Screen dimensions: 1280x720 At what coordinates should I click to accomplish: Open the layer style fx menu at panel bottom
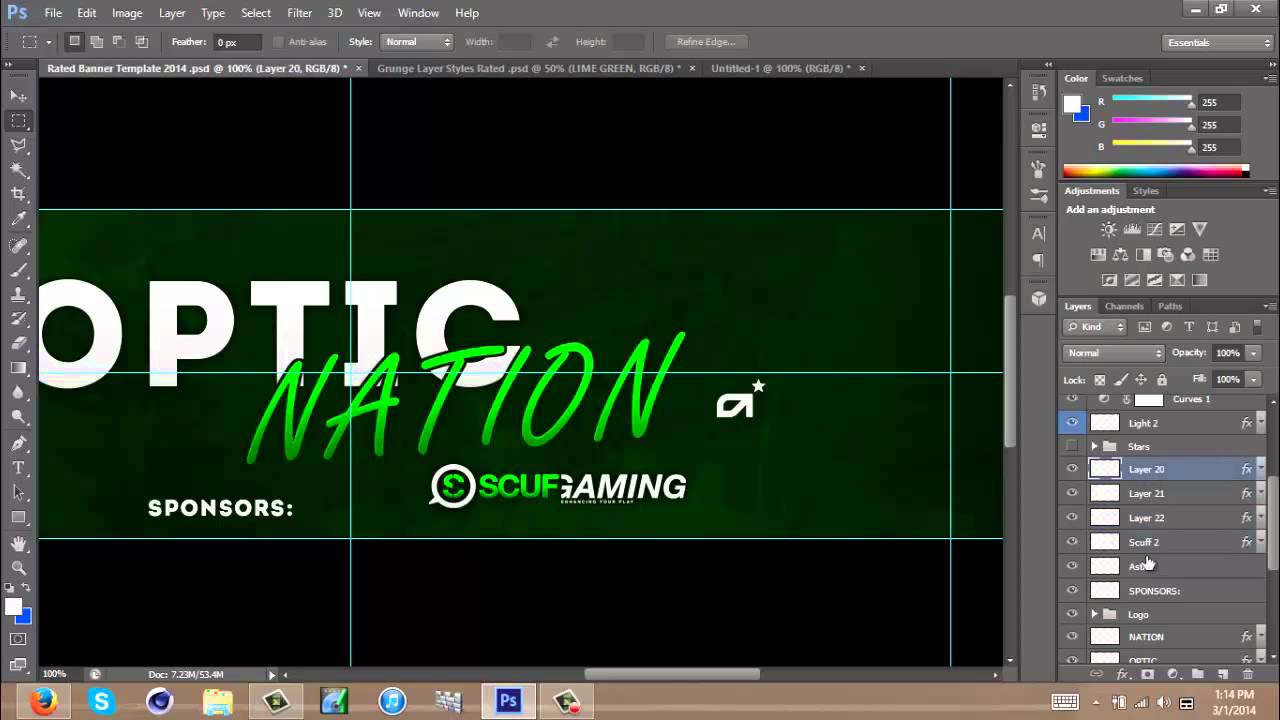click(1122, 675)
